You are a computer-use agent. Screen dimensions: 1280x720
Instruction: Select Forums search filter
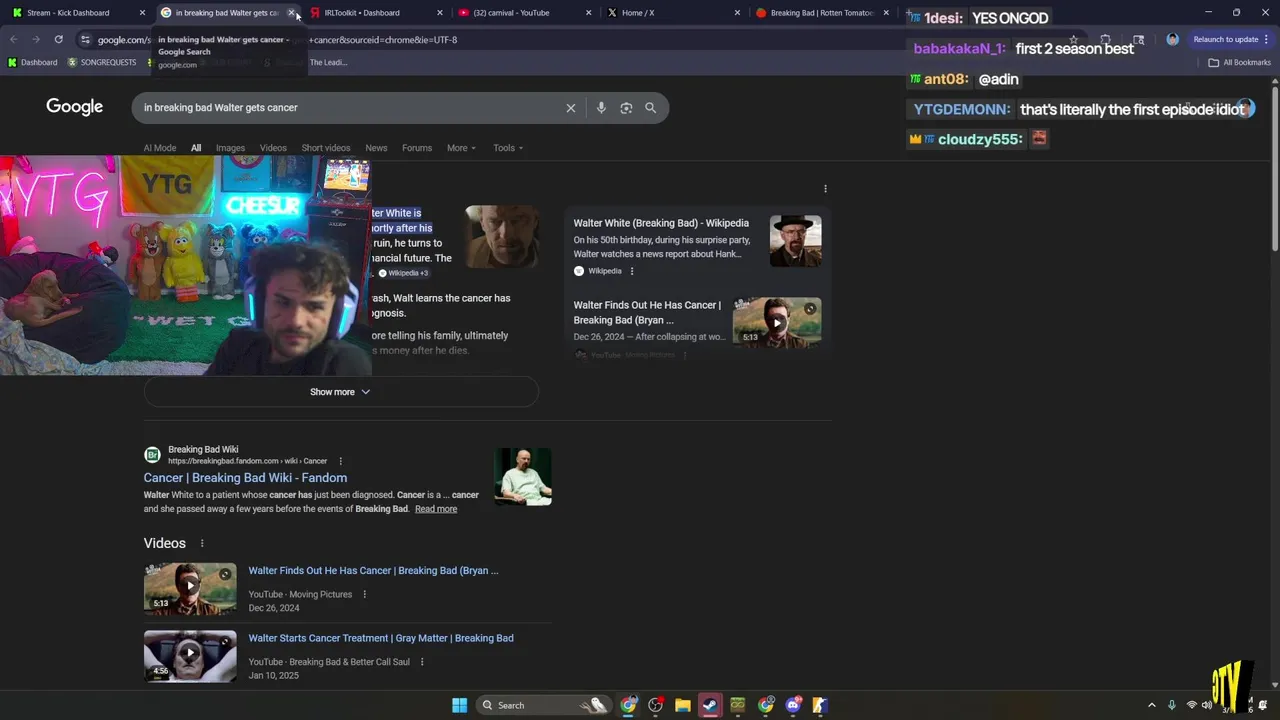pos(417,148)
